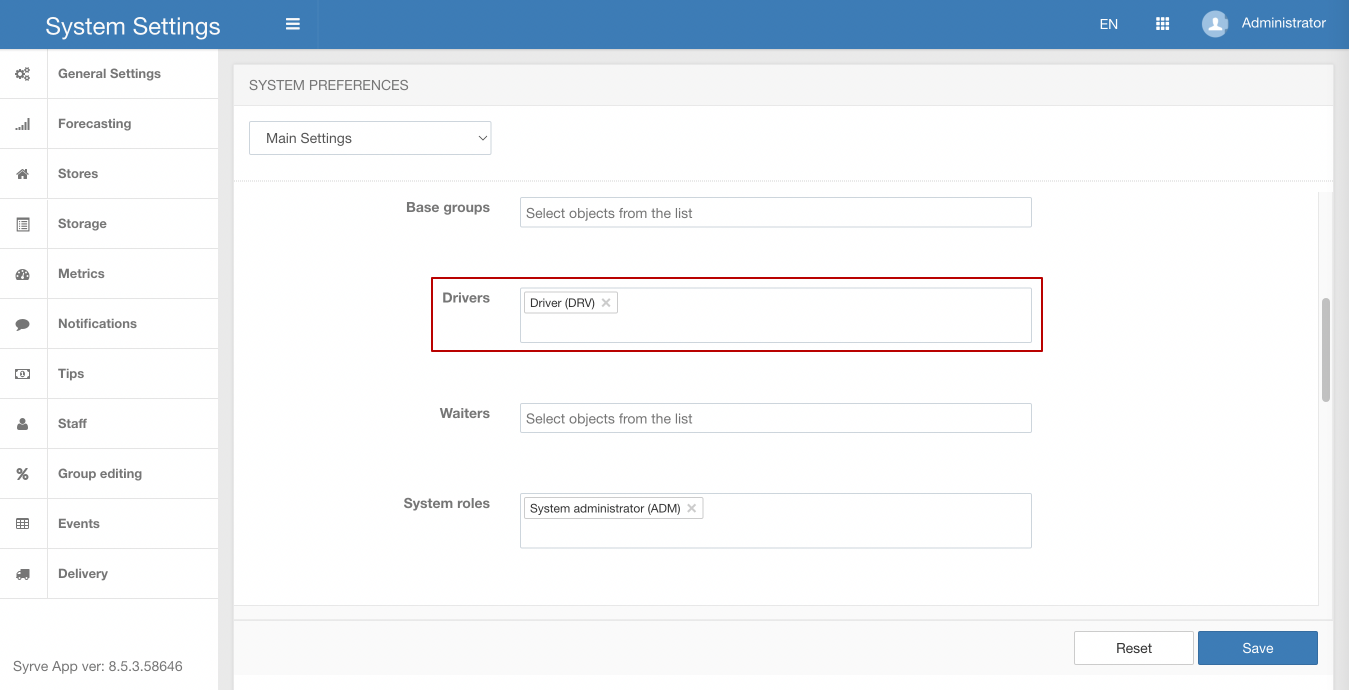This screenshot has height=690, width=1349.
Task: Click the Waiters input field
Action: pos(775,419)
